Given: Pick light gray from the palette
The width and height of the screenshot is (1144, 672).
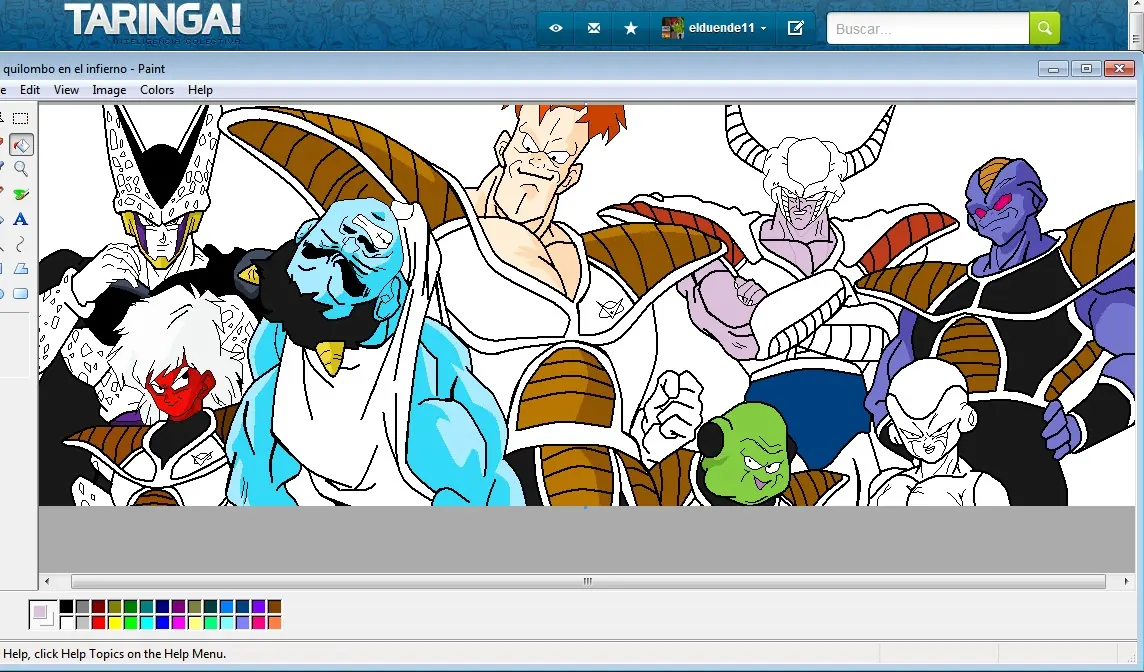Looking at the screenshot, I should (x=82, y=622).
